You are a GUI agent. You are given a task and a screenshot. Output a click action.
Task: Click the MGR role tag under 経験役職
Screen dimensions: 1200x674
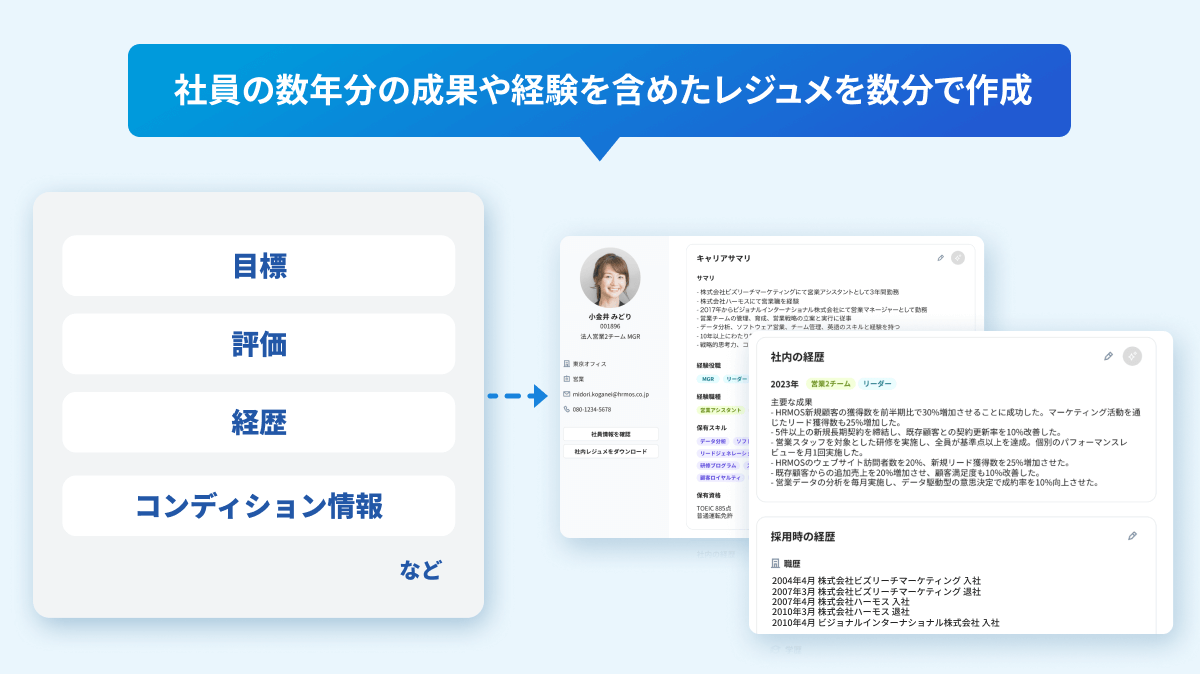[x=706, y=378]
